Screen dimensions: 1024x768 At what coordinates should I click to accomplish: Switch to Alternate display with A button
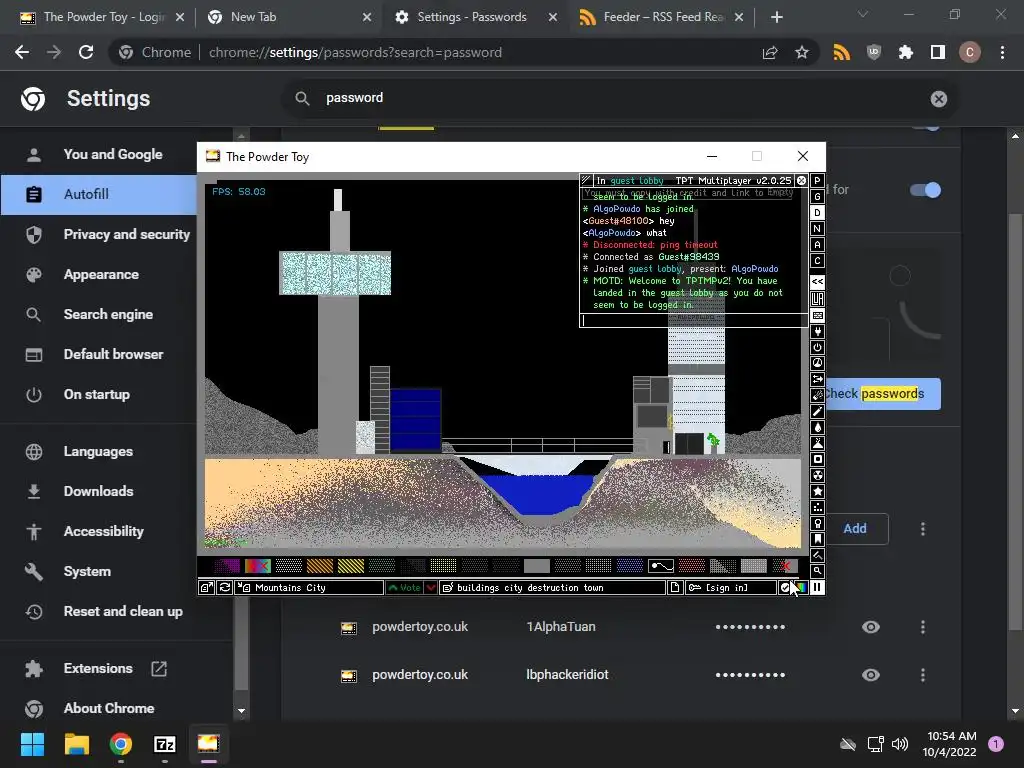[817, 244]
